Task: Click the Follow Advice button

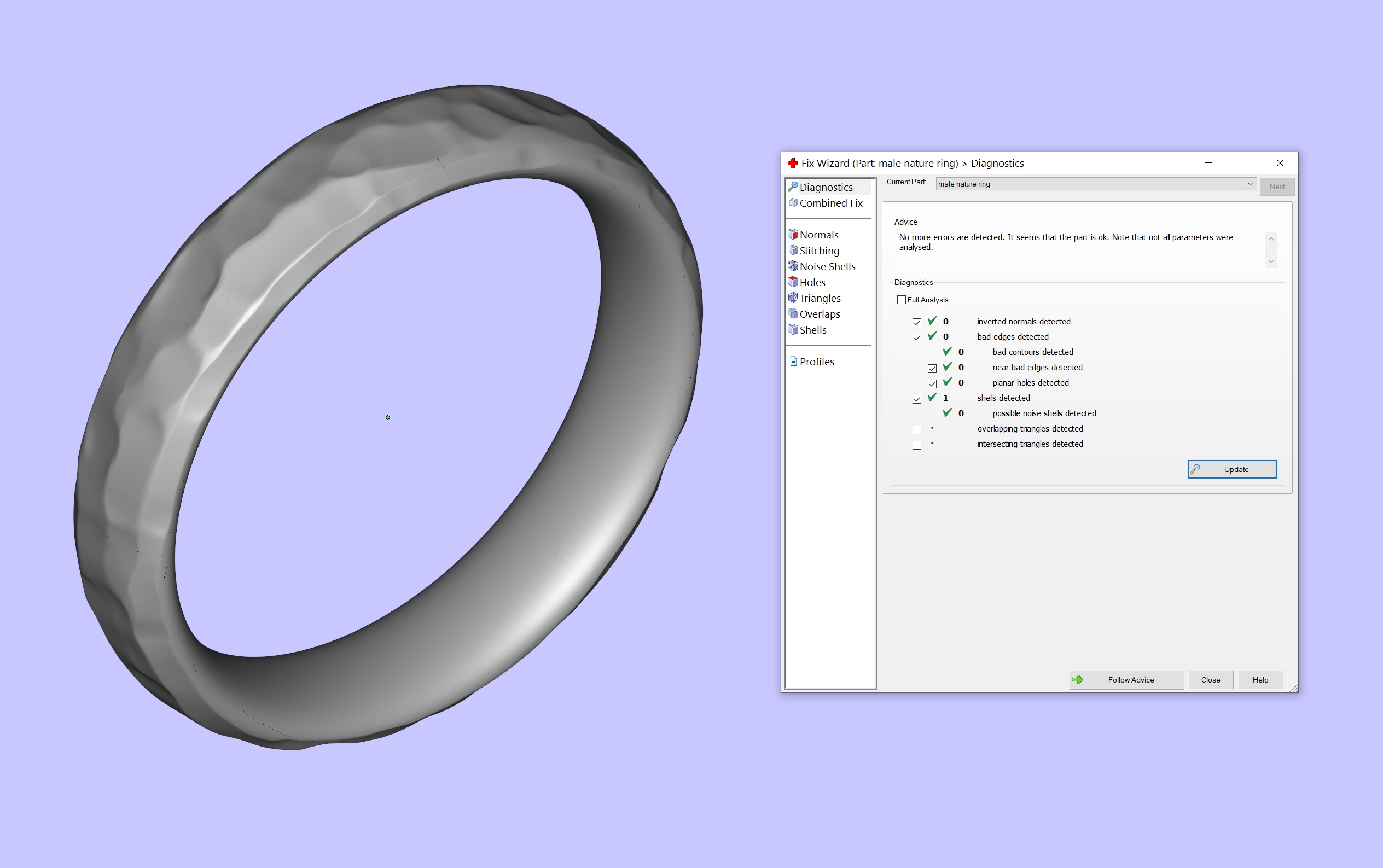Action: [1126, 680]
